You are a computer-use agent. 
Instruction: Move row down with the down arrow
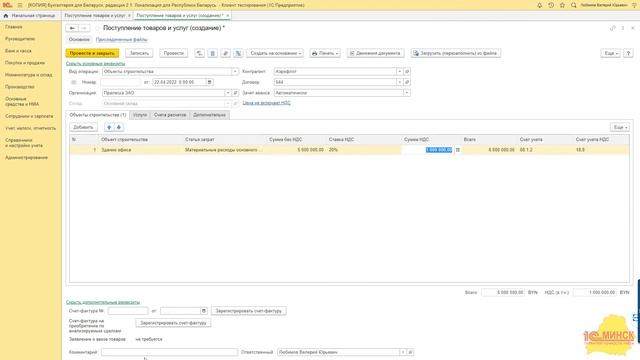click(x=119, y=127)
